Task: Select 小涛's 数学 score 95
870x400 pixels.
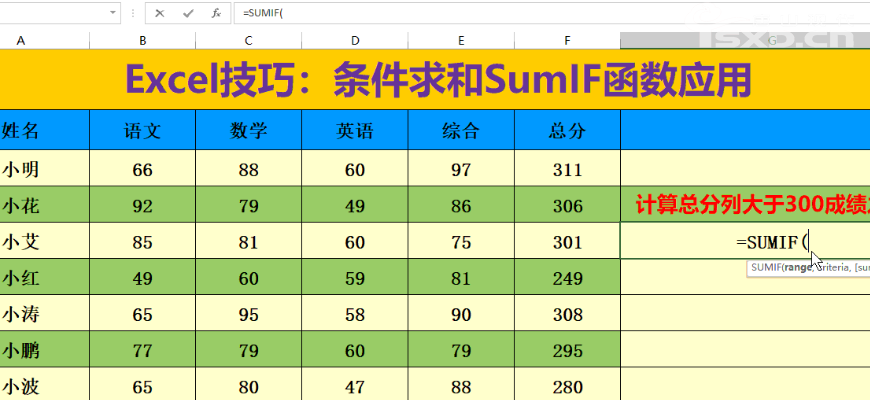Action: tap(249, 314)
